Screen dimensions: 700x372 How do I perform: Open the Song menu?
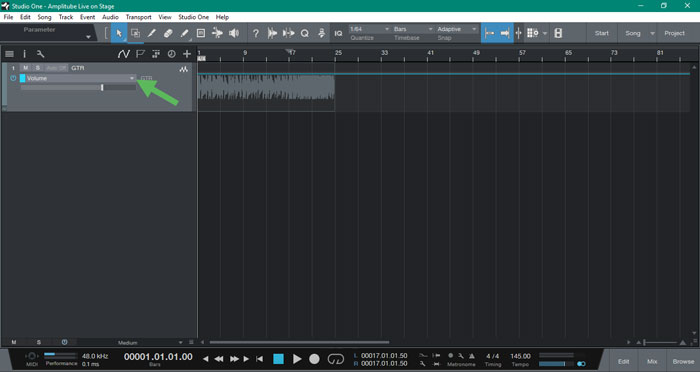click(x=44, y=17)
